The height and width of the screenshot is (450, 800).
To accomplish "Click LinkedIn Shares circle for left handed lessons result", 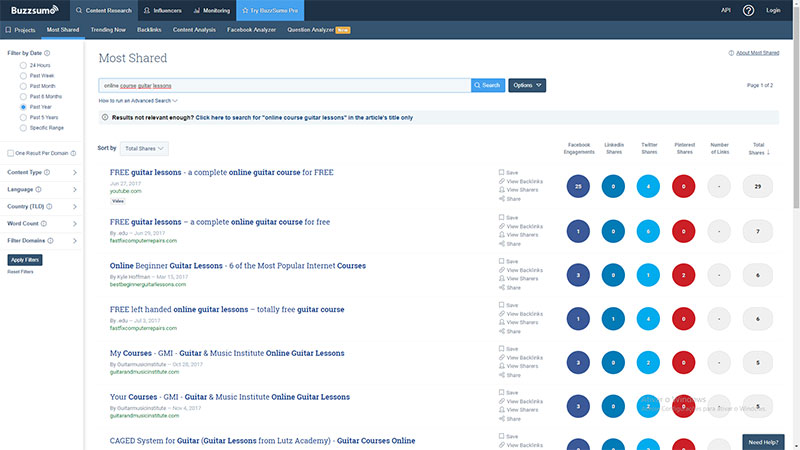I will click(x=613, y=319).
